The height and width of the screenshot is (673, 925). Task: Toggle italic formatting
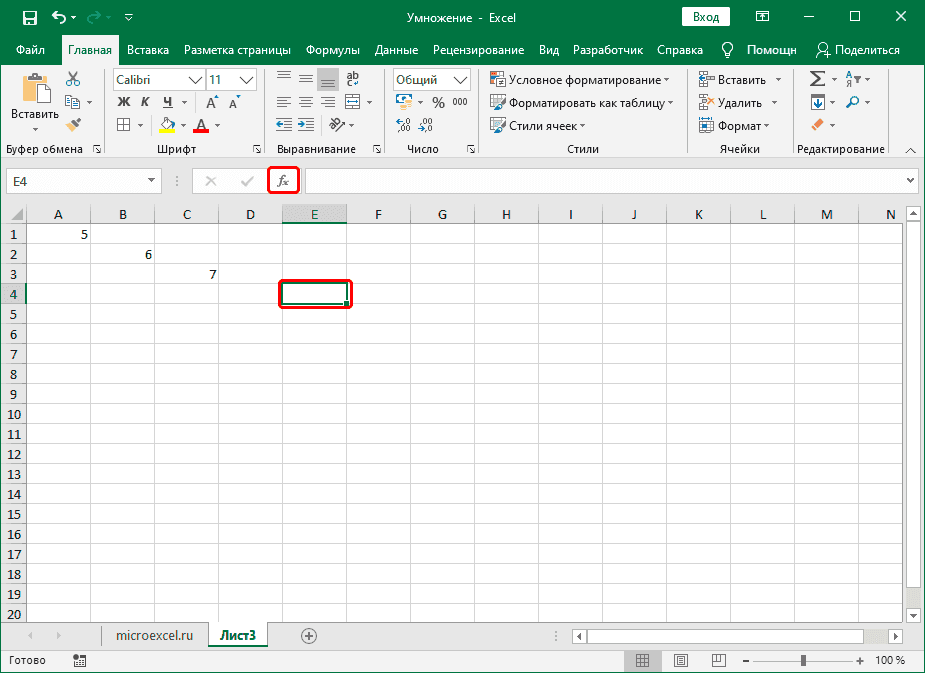143,101
